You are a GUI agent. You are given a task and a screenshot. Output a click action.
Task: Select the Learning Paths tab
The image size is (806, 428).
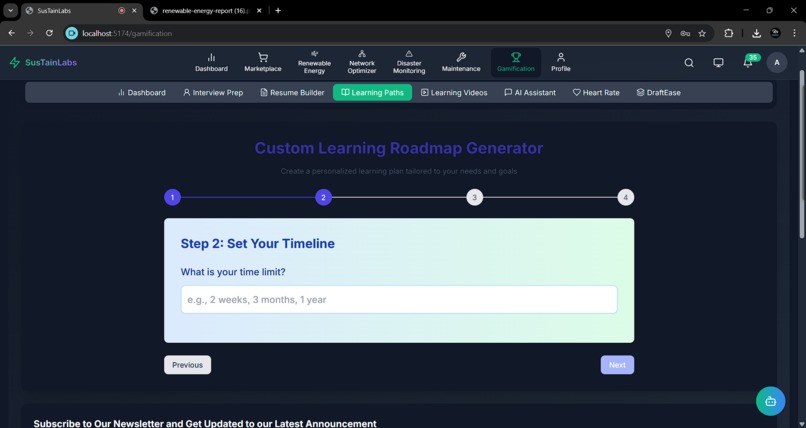point(372,92)
